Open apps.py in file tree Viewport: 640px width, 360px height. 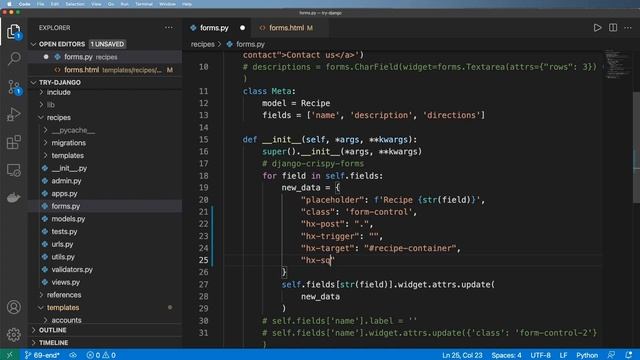point(64,193)
